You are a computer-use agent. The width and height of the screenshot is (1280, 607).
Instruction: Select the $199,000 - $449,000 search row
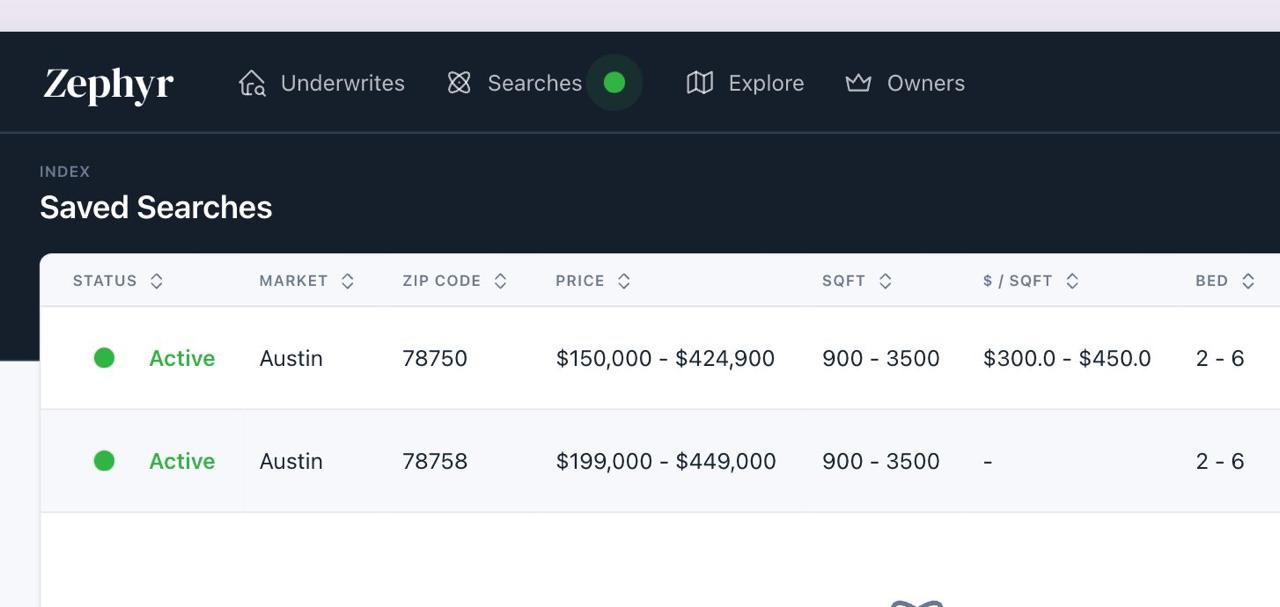[665, 461]
